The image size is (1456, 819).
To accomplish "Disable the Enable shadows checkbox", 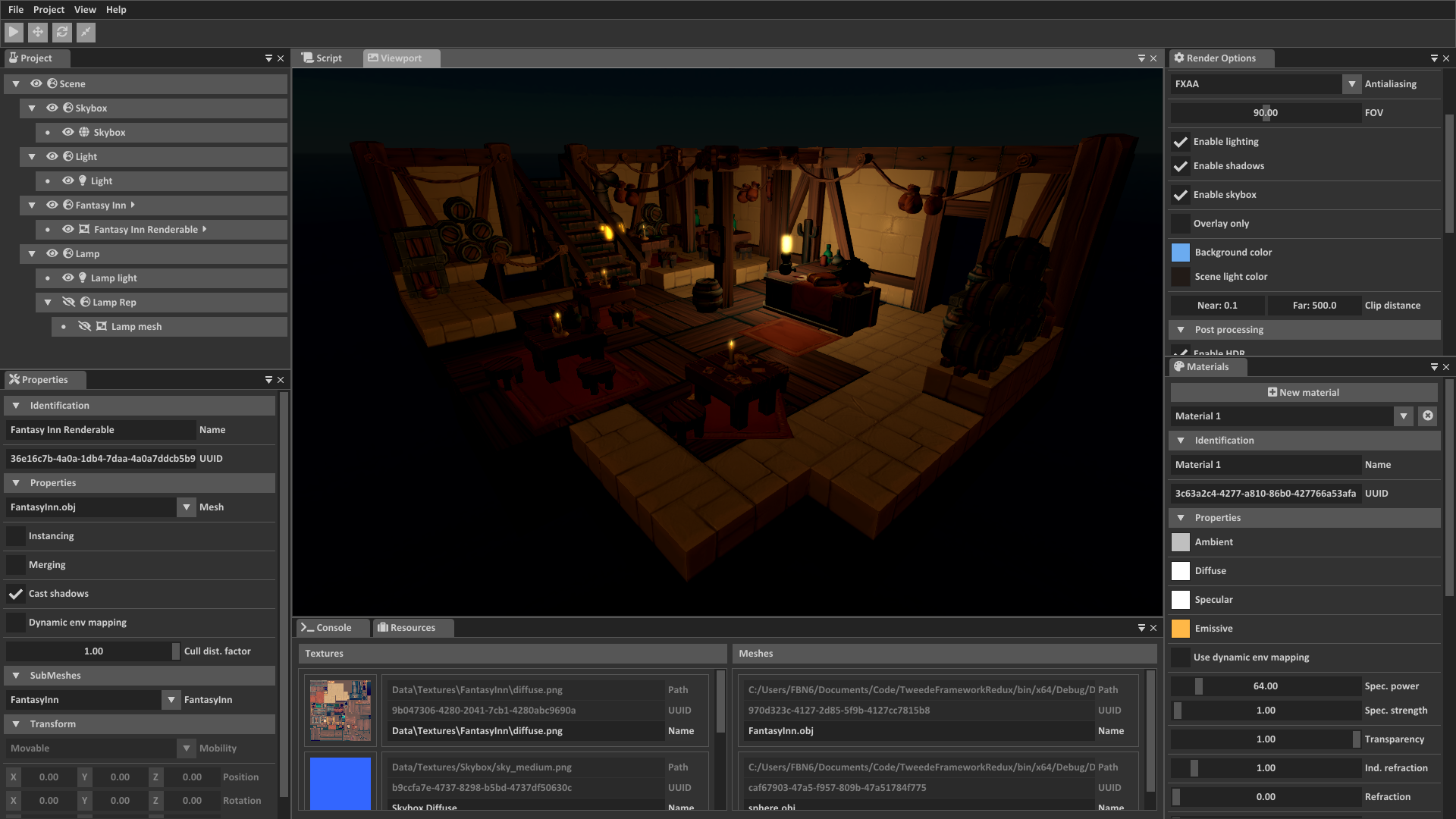I will coord(1181,166).
